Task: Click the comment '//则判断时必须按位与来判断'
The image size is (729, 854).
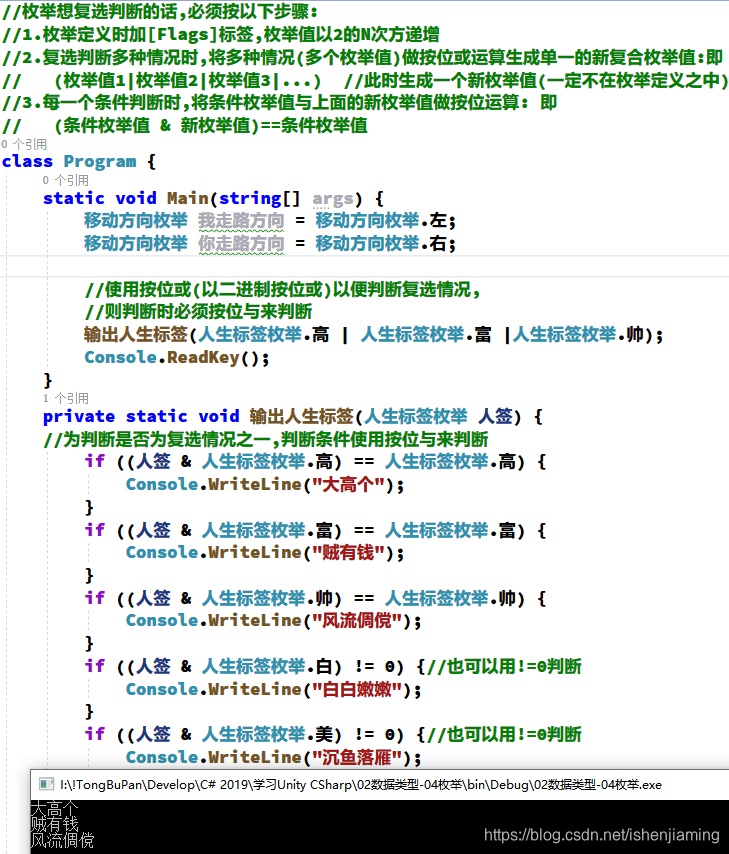Action: [x=198, y=312]
